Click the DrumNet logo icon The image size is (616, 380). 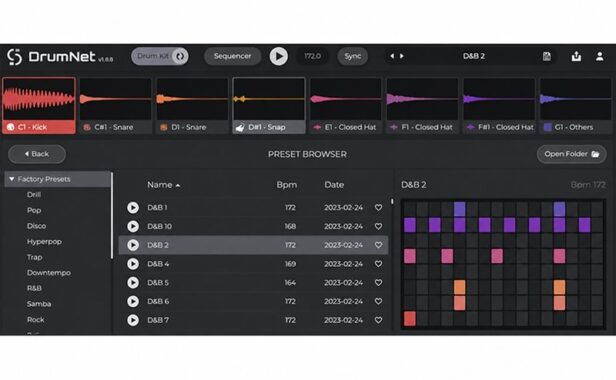click(x=15, y=57)
